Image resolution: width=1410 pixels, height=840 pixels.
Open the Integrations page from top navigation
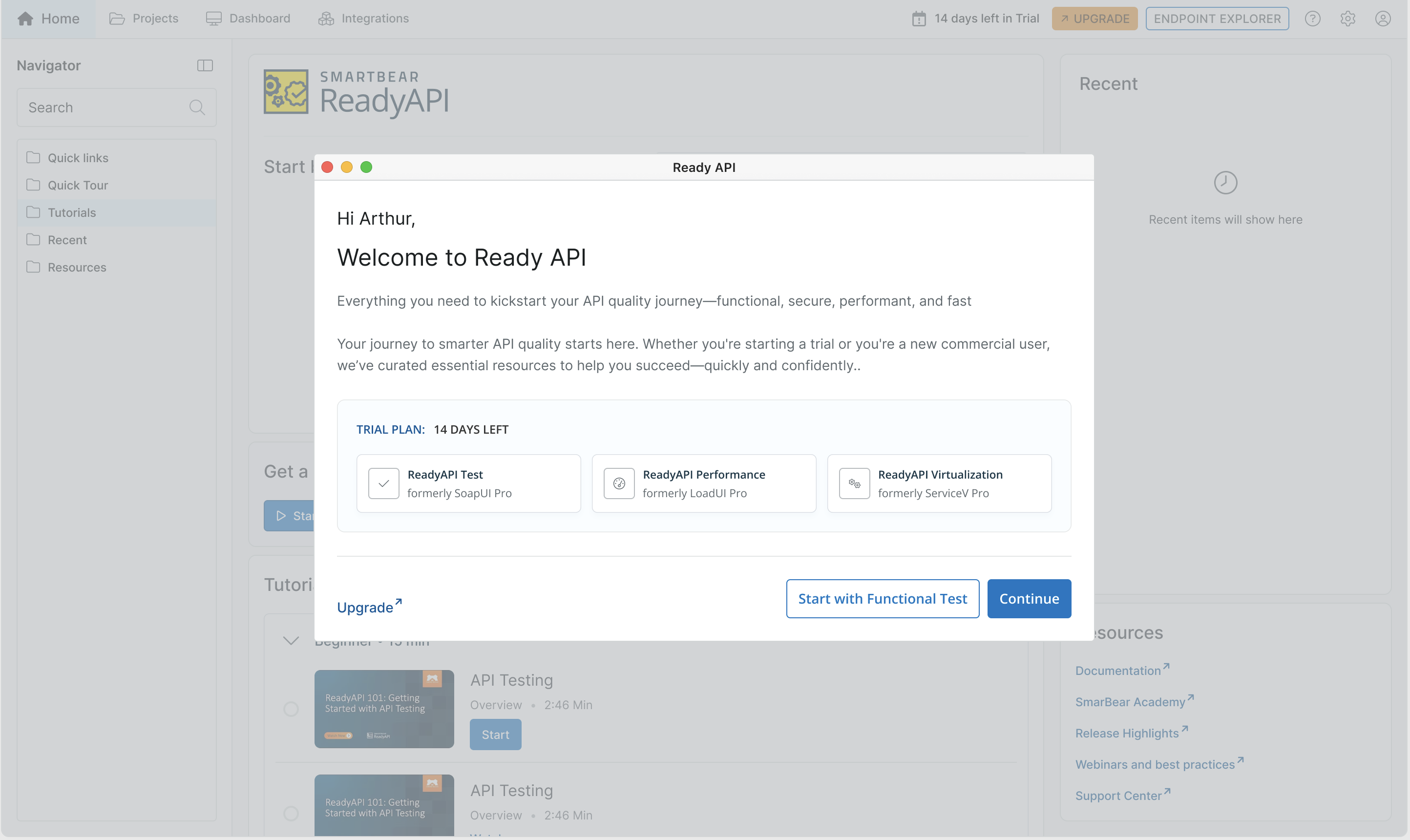click(x=364, y=18)
